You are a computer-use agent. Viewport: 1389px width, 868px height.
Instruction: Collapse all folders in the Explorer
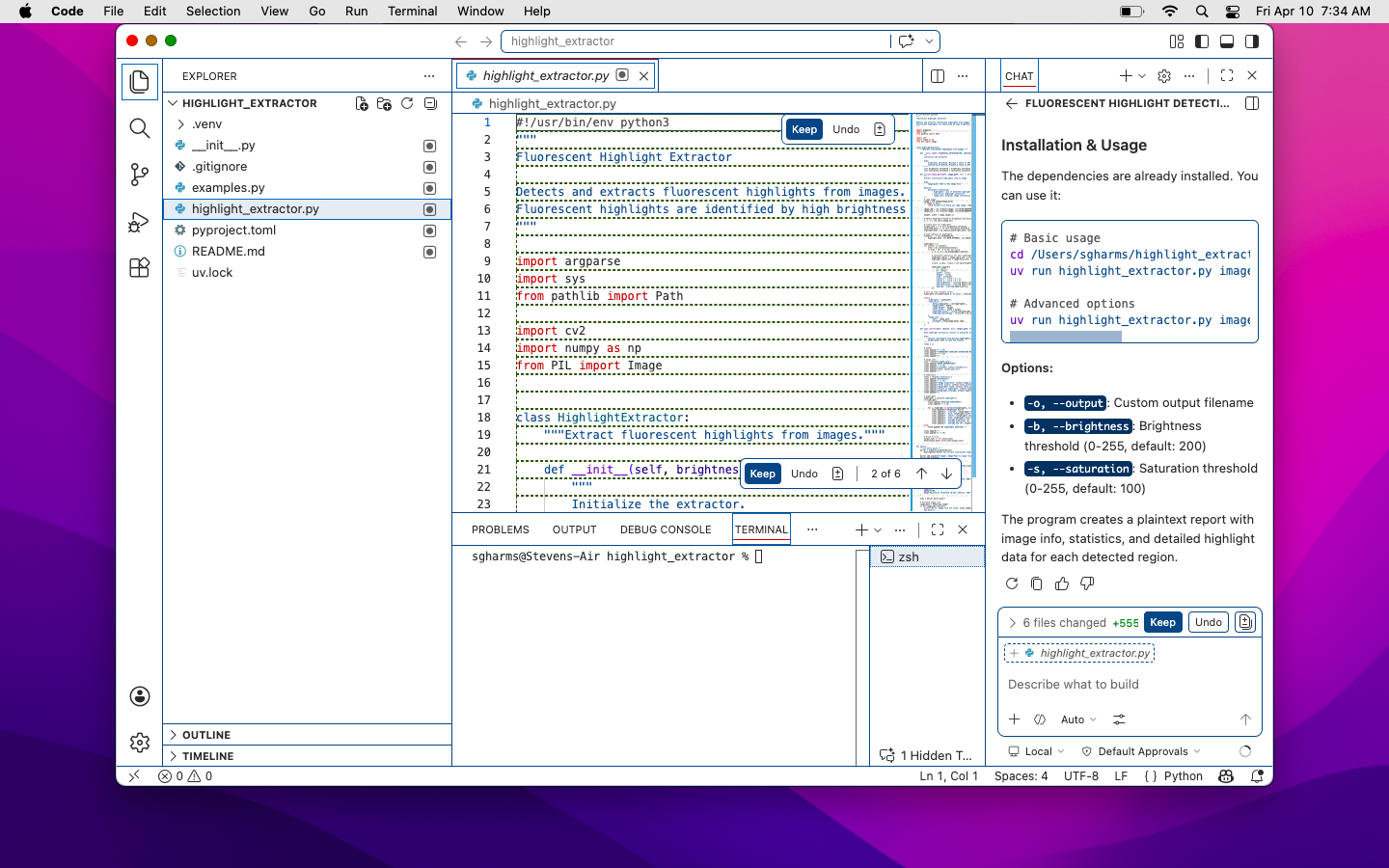[430, 103]
